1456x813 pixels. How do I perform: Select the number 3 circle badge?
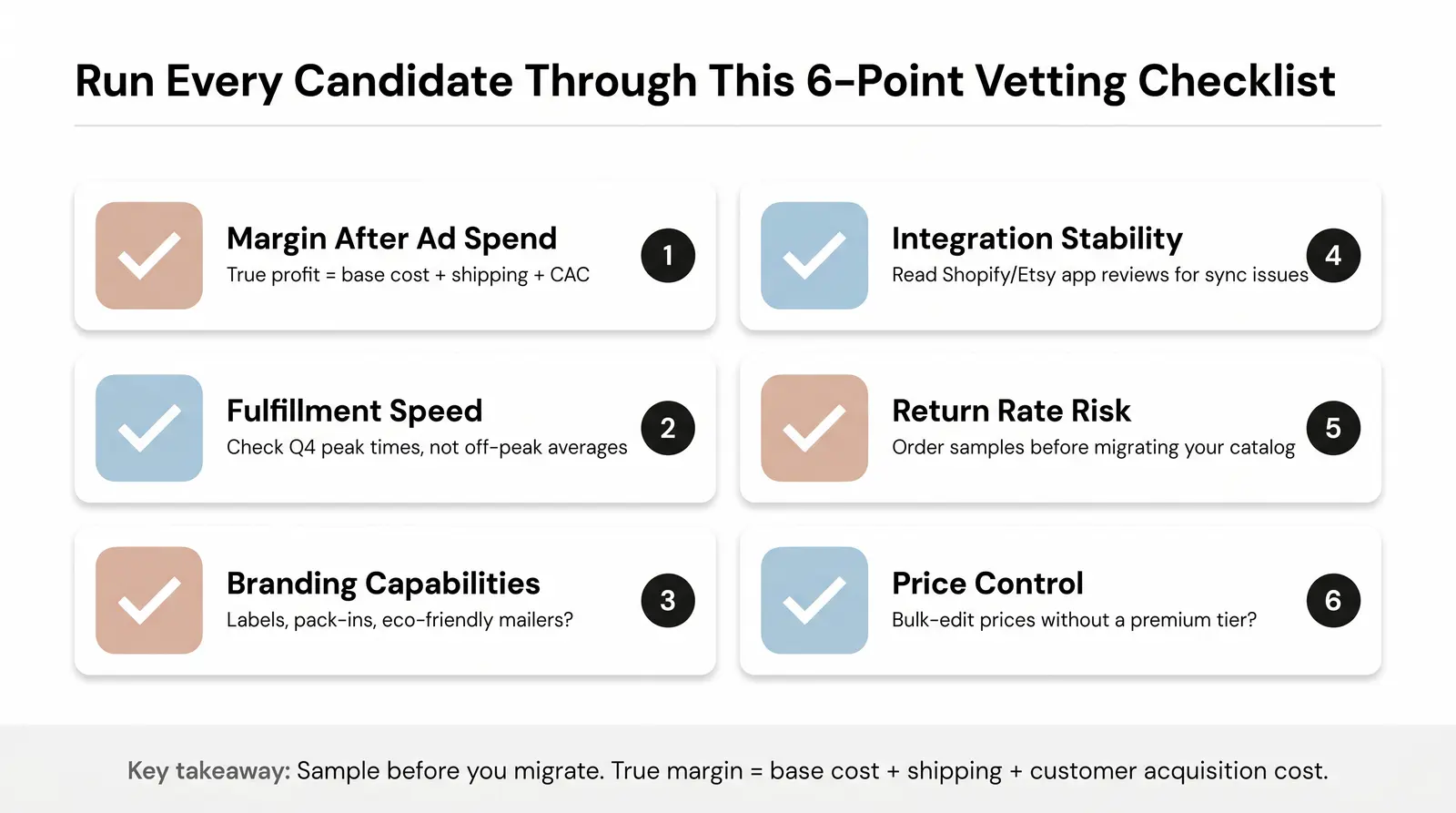(x=668, y=600)
